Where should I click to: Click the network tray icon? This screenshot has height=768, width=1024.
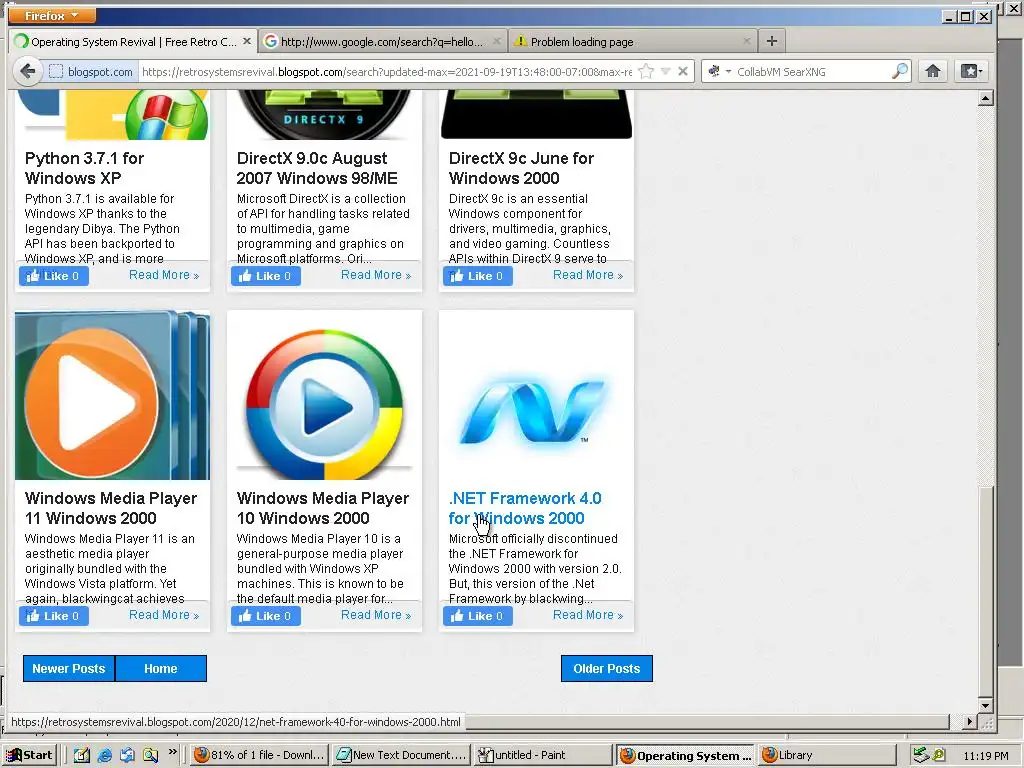(x=921, y=755)
